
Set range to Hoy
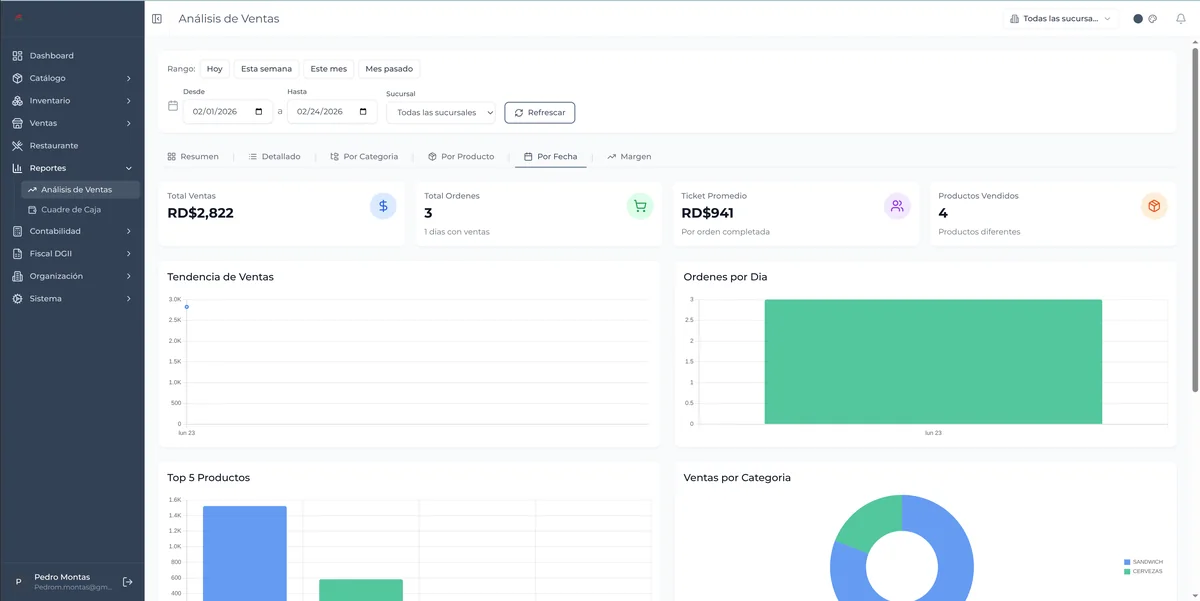click(215, 69)
